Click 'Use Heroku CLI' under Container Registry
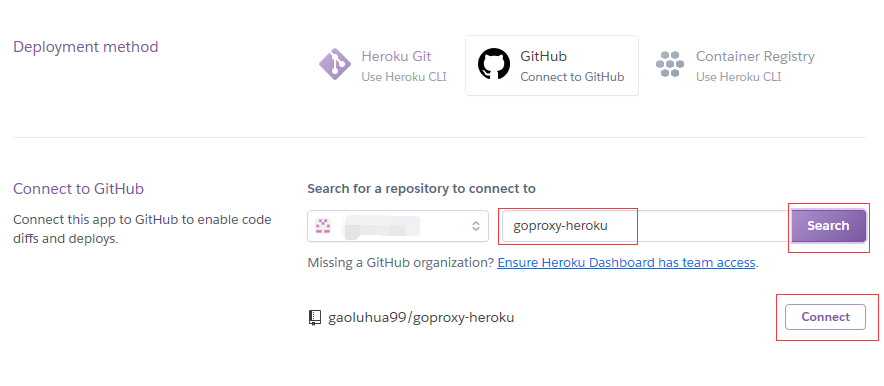The width and height of the screenshot is (884, 386). [739, 77]
